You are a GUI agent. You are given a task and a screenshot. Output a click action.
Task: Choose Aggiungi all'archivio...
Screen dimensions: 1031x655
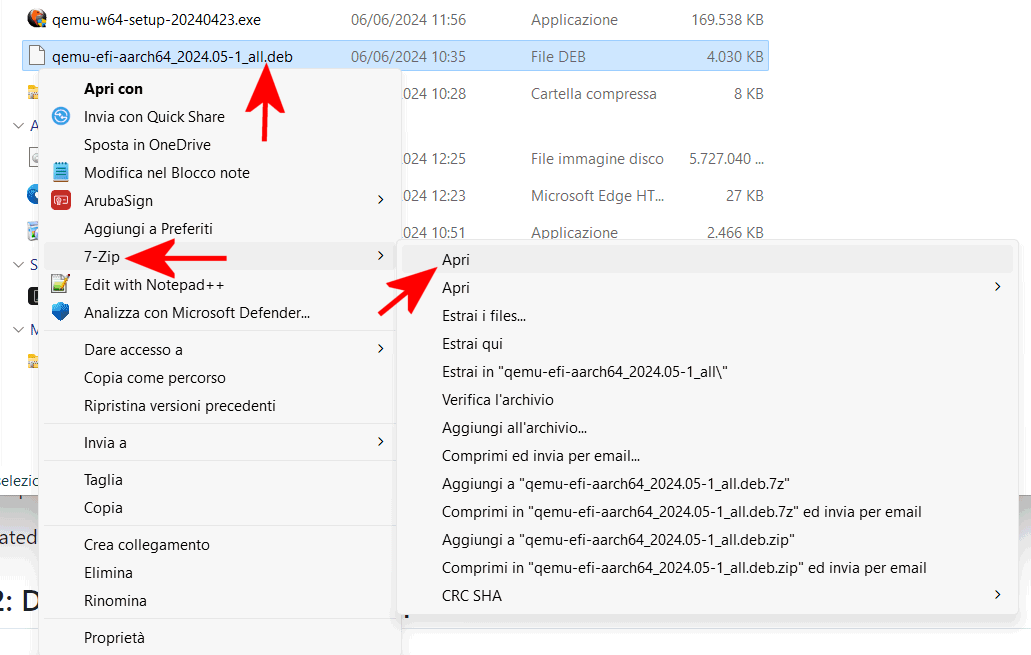(514, 428)
